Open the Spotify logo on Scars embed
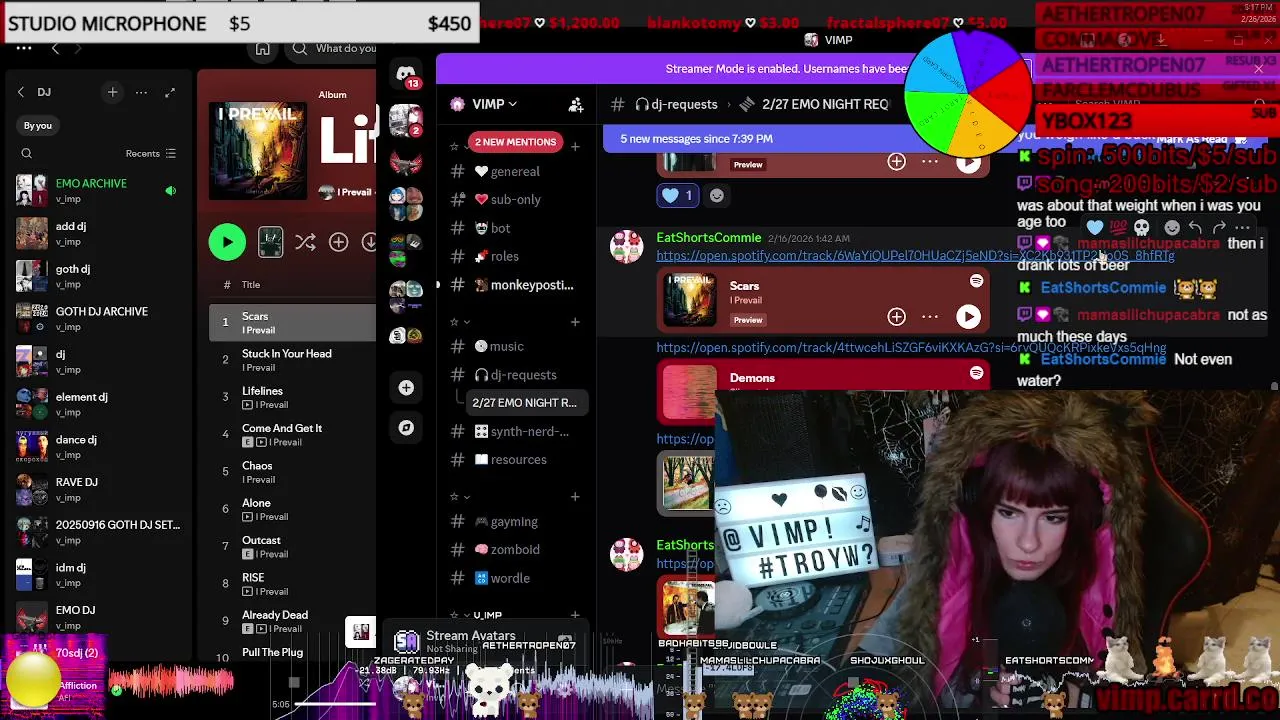The image size is (1280, 720). 976,281
